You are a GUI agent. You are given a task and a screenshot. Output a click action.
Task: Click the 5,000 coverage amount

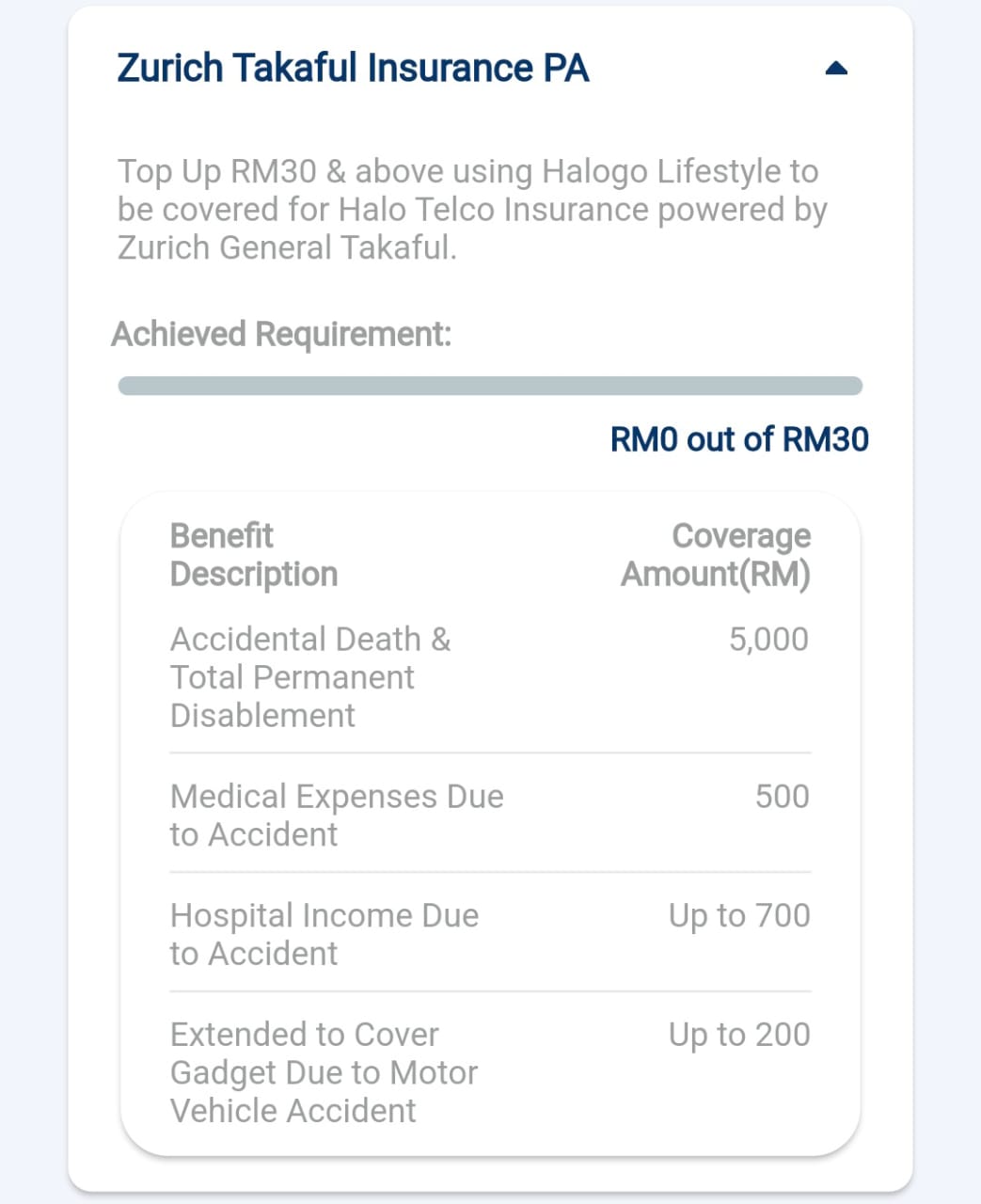pos(768,640)
